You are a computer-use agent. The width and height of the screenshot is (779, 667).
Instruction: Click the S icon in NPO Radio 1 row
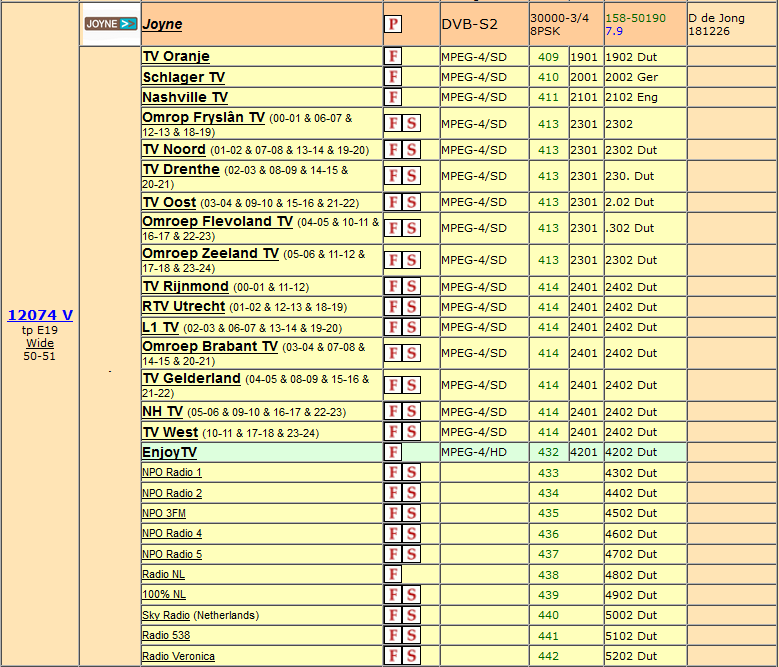pyautogui.click(x=411, y=472)
